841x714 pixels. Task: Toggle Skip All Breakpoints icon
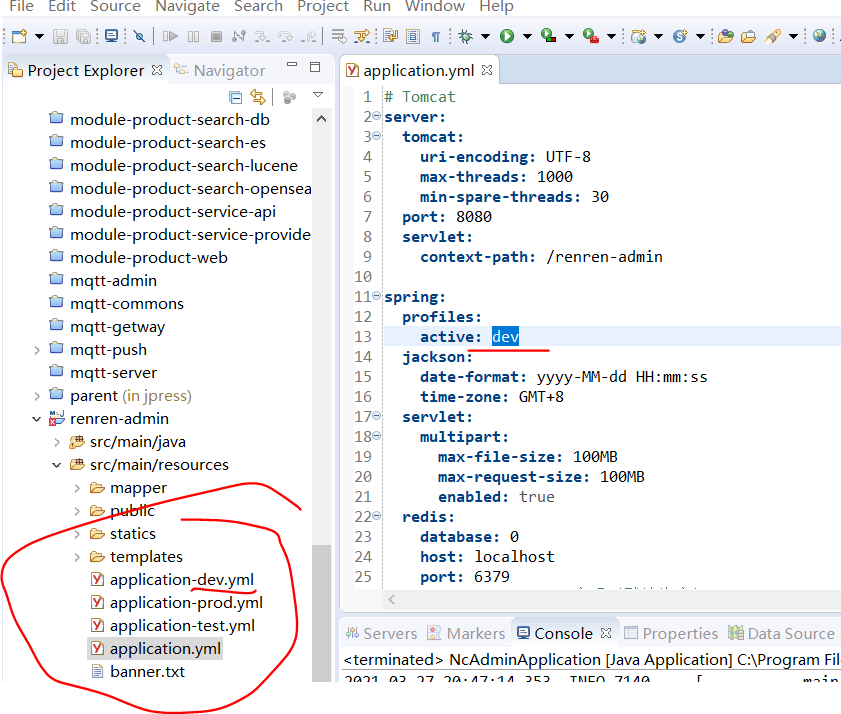pos(139,38)
